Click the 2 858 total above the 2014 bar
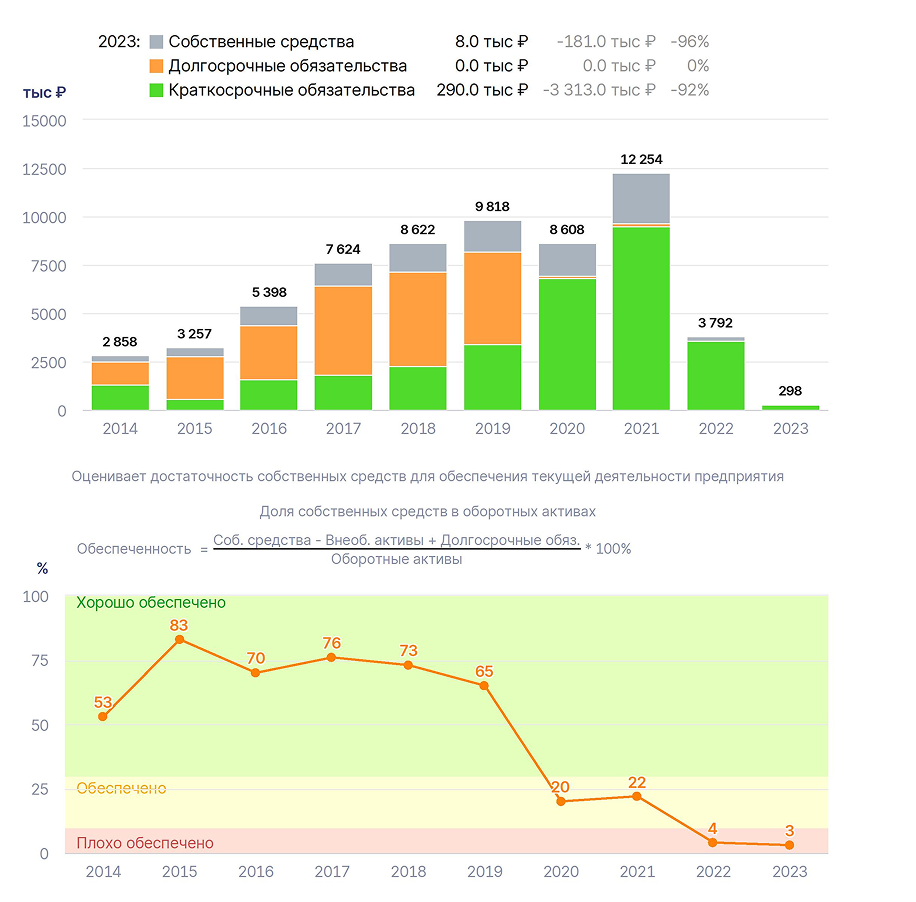 click(120, 342)
